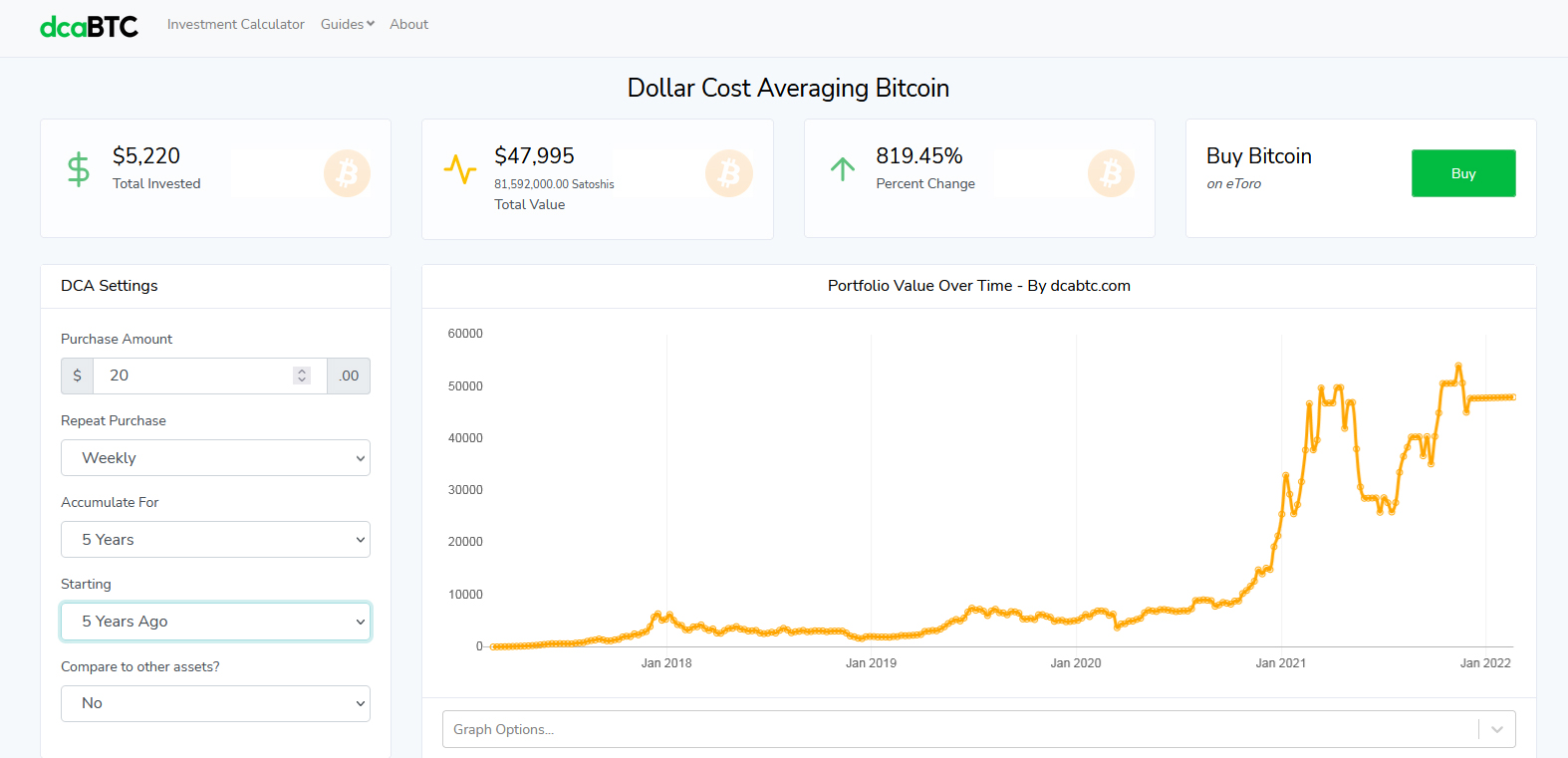
Task: Open the About page
Action: pyautogui.click(x=408, y=24)
